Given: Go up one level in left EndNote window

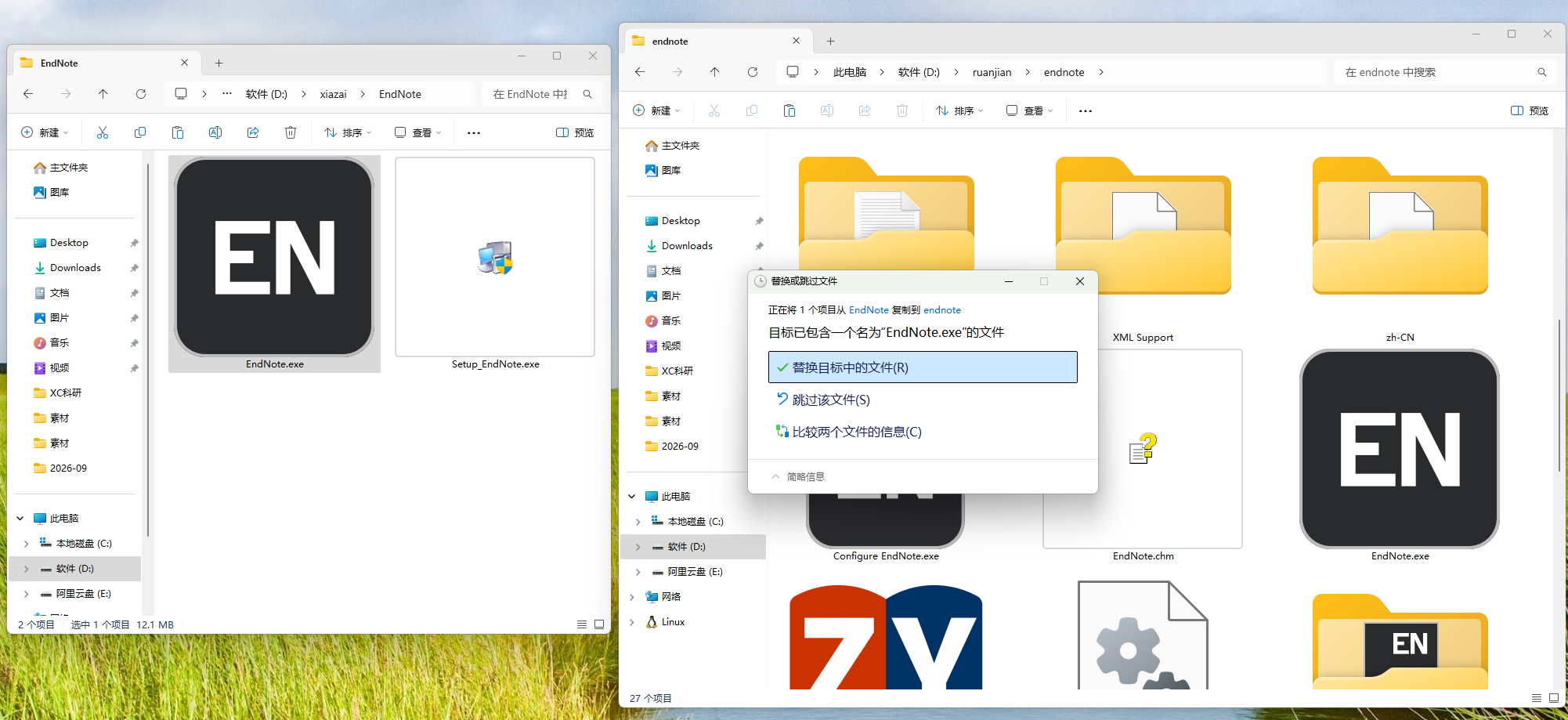Looking at the screenshot, I should pos(103,94).
